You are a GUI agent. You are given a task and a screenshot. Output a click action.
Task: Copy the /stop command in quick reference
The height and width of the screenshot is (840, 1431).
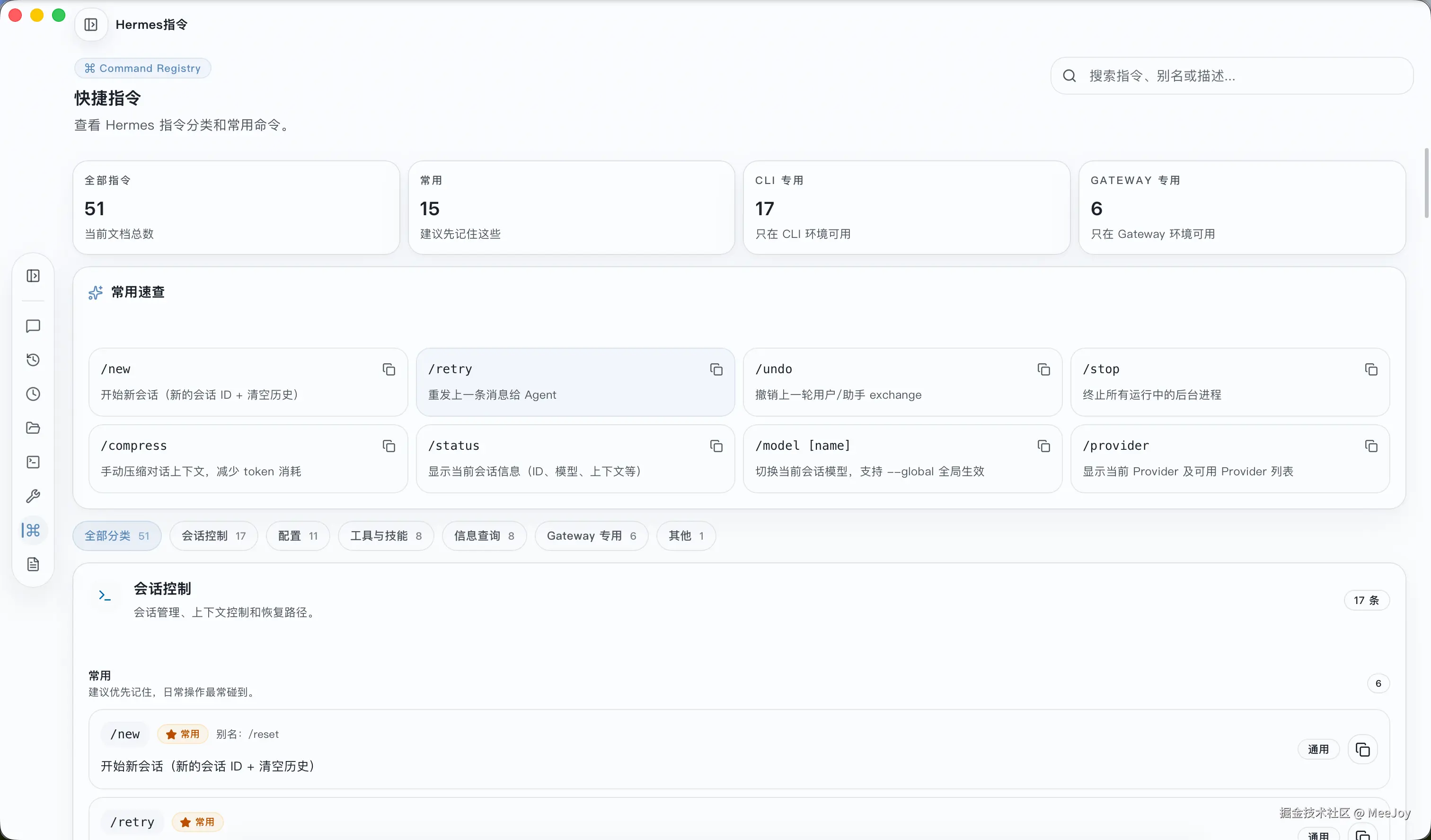click(1371, 369)
